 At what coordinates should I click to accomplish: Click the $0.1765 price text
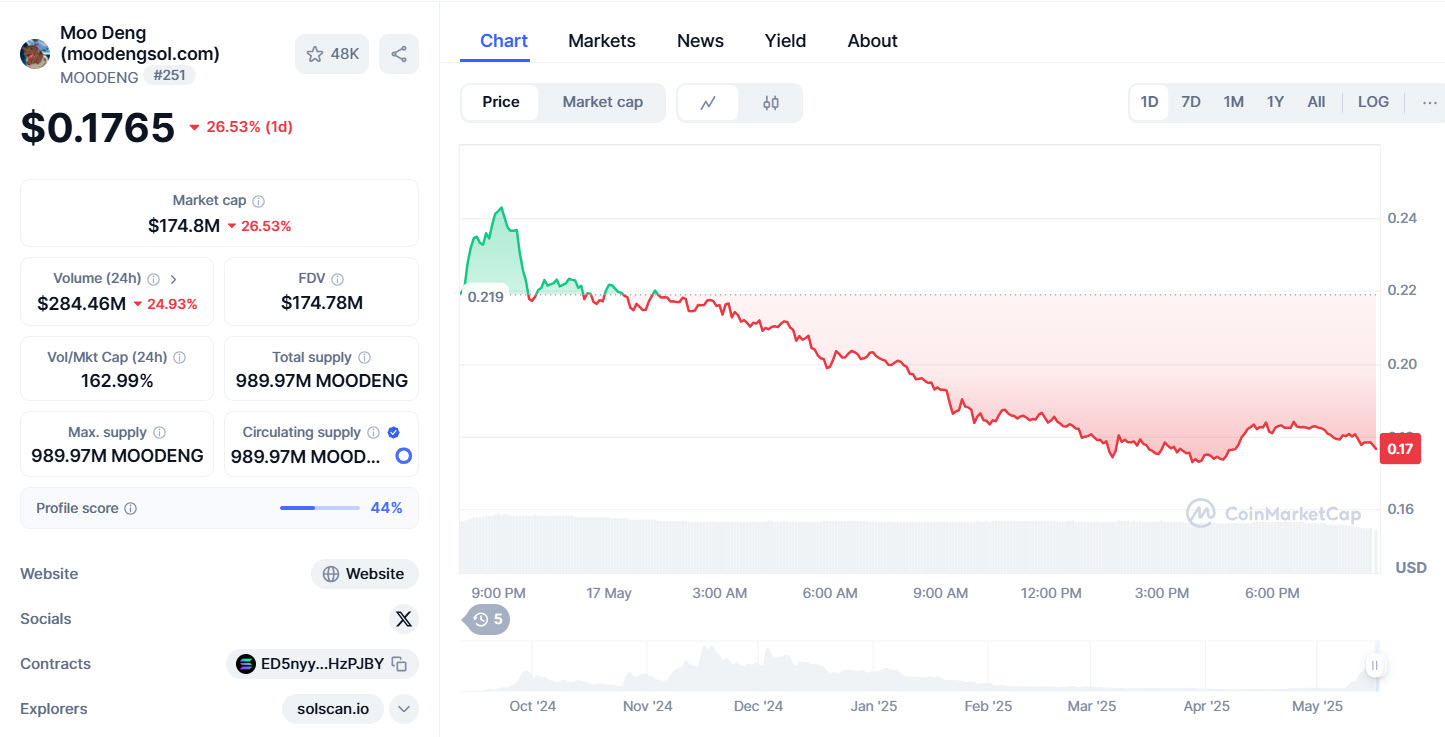[x=98, y=127]
